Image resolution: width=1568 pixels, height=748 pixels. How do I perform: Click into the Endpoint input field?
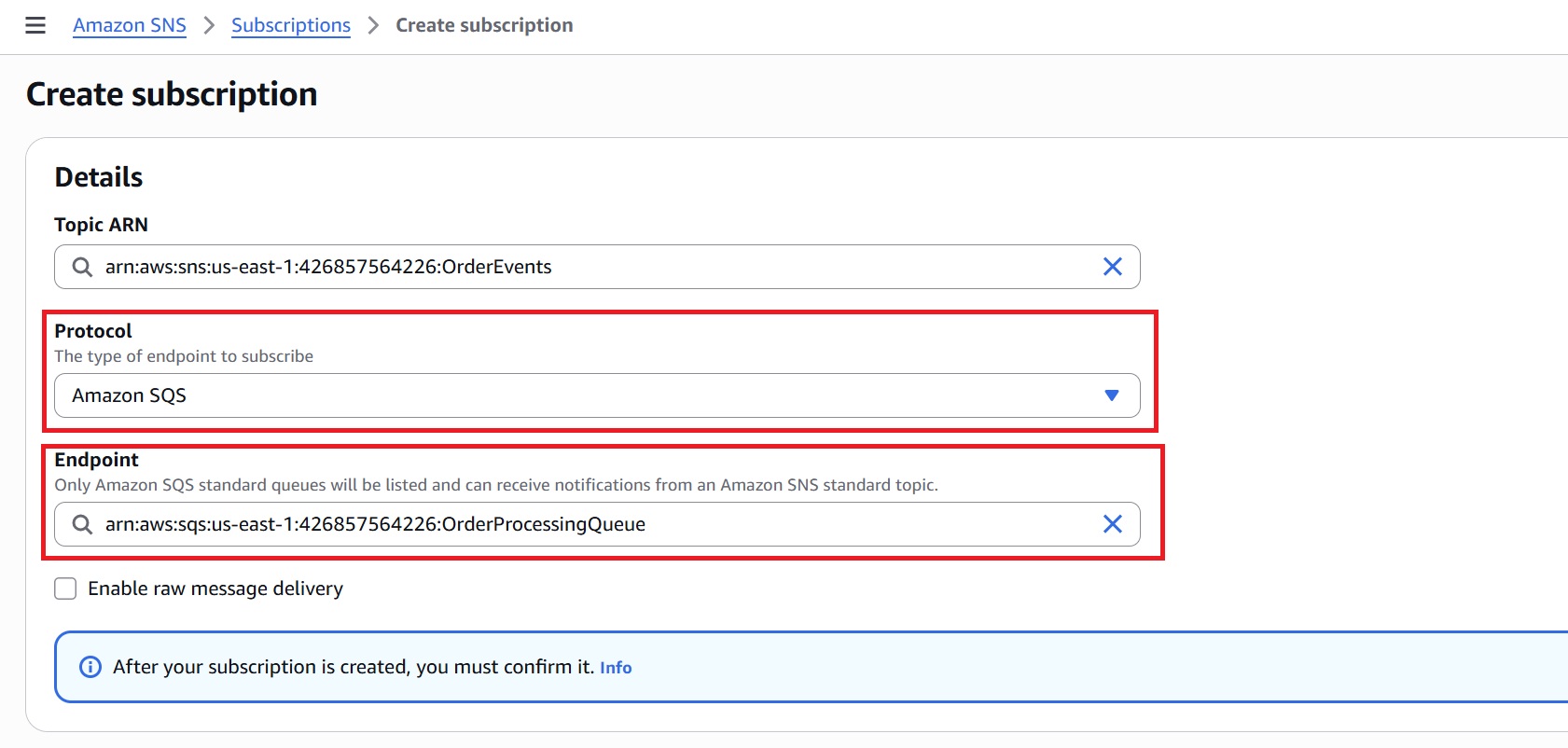pos(597,524)
